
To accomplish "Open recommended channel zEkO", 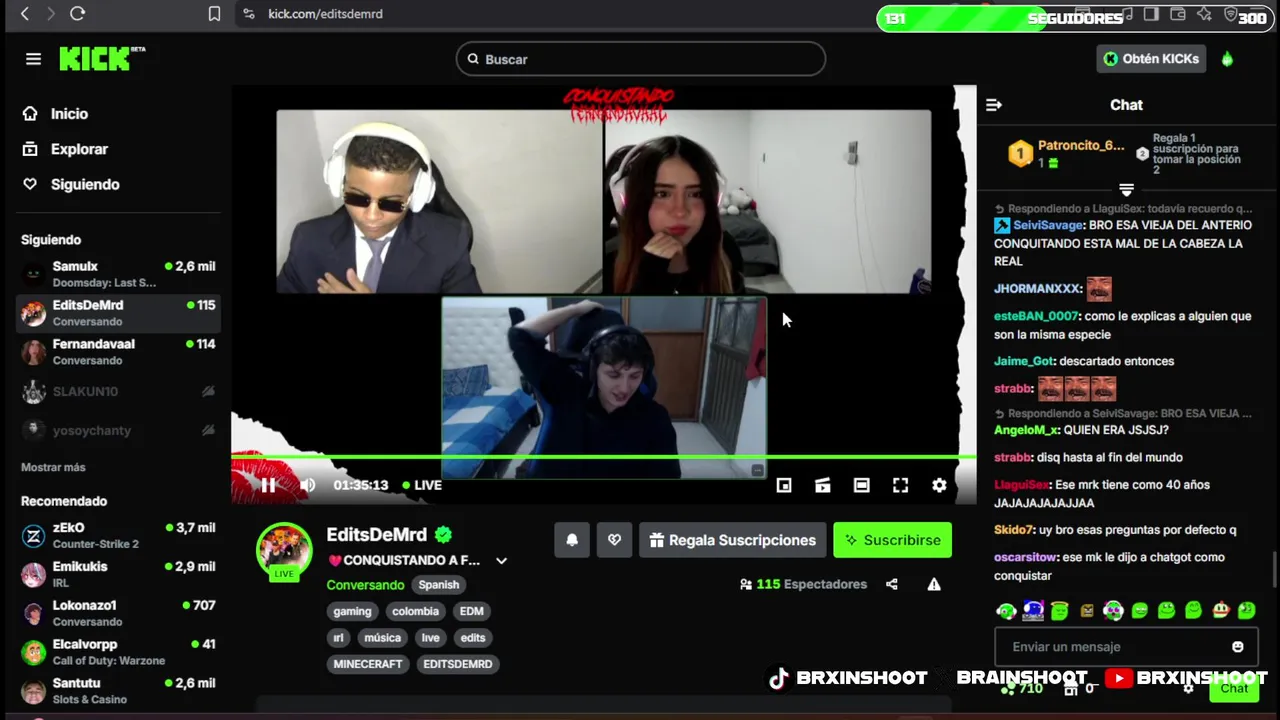I will pos(118,535).
